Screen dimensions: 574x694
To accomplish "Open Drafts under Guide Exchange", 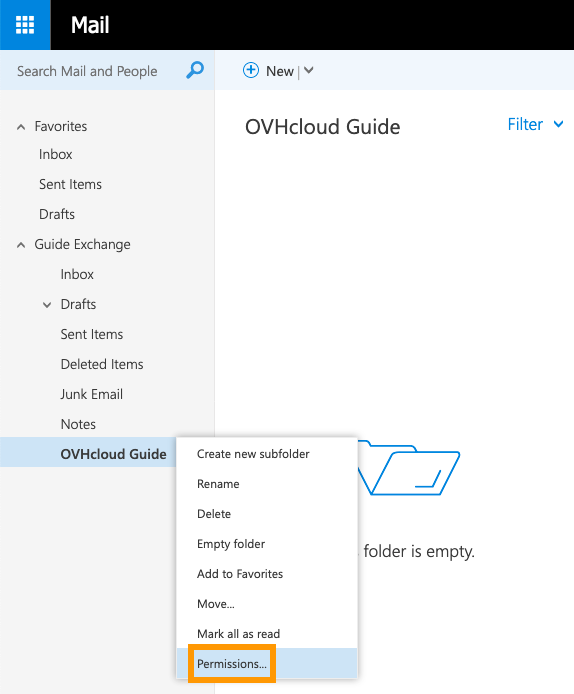I will tap(78, 305).
